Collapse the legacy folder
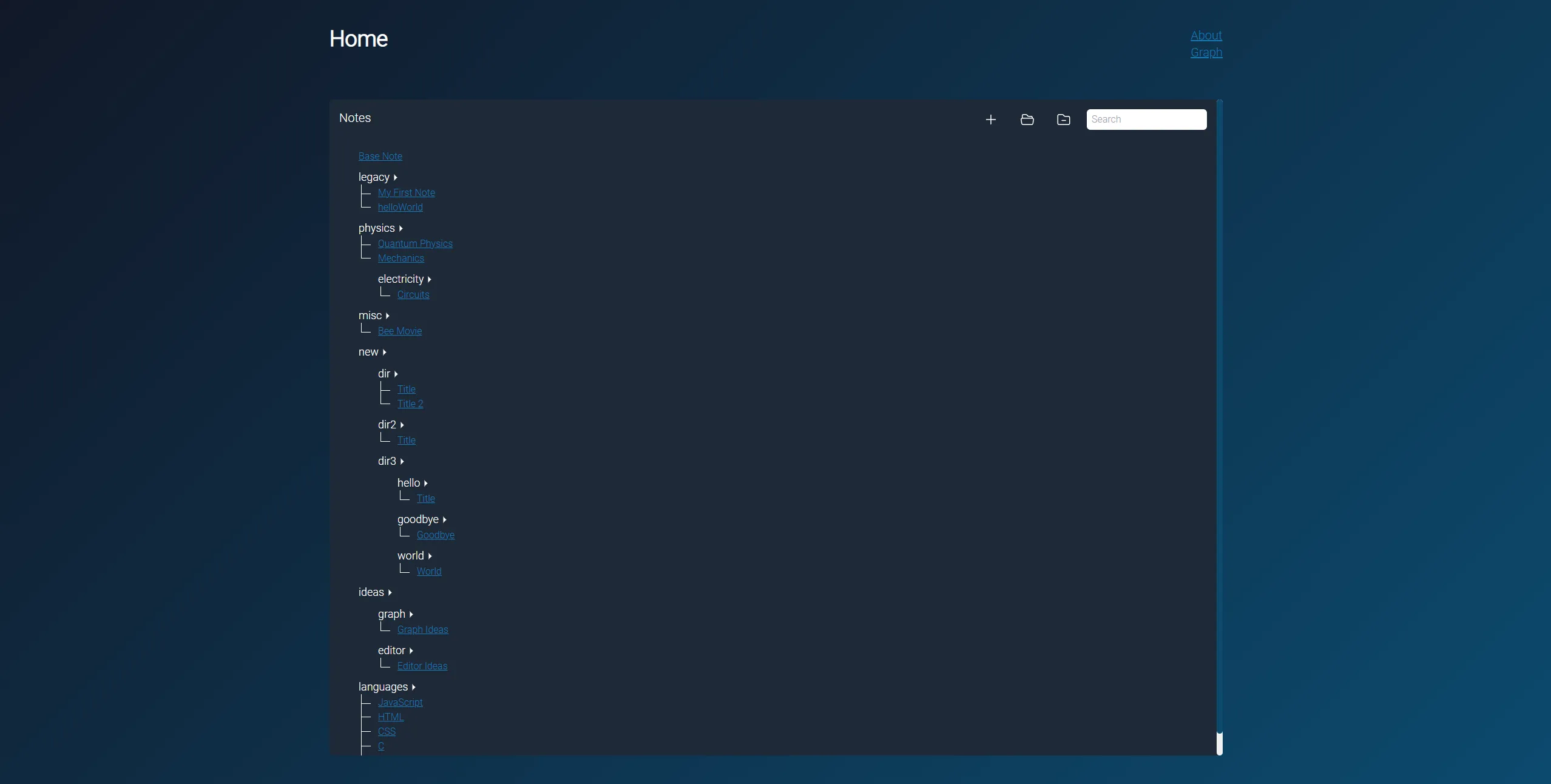The height and width of the screenshot is (784, 1551). (x=395, y=177)
